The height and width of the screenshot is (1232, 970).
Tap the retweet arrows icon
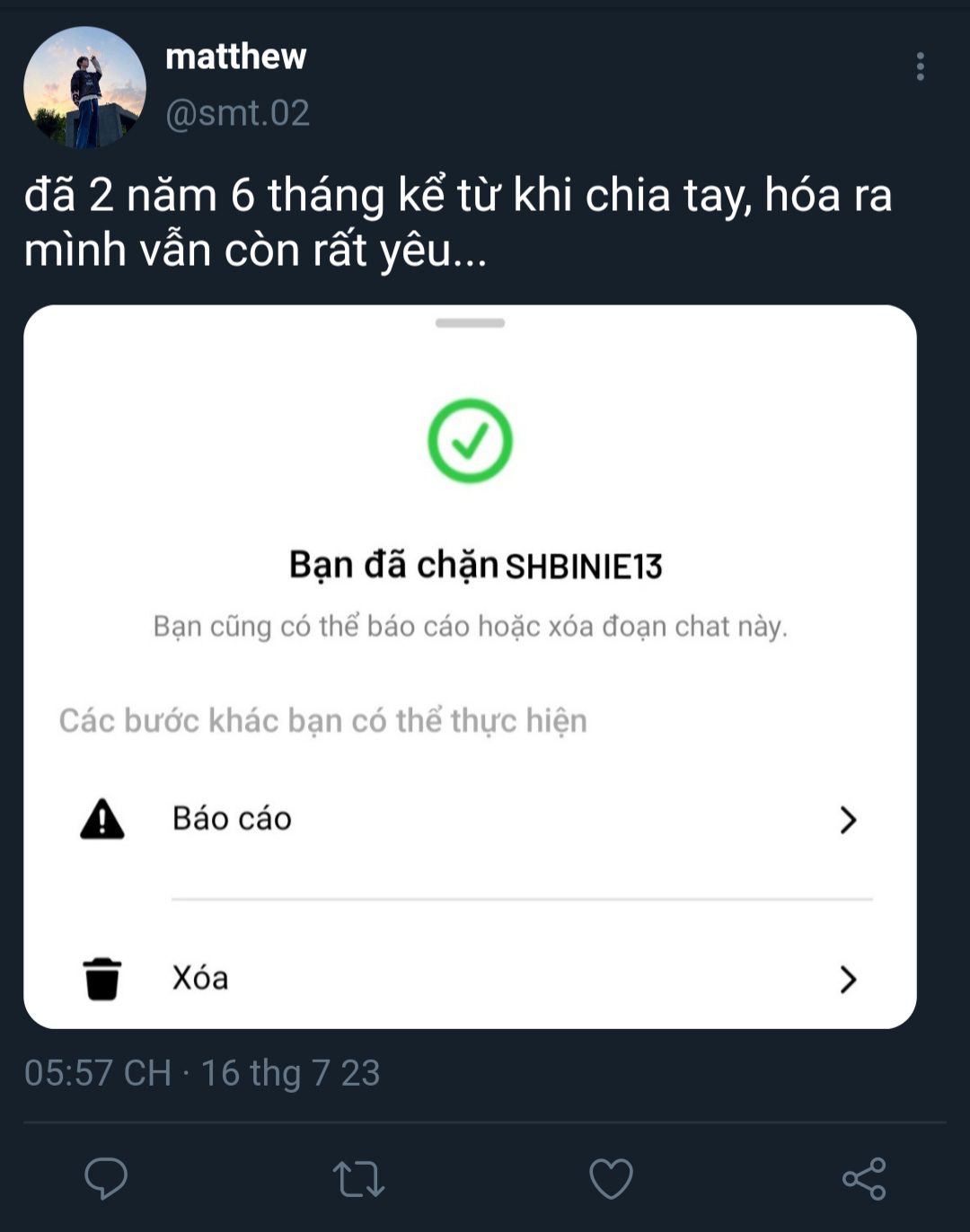pos(358,1179)
